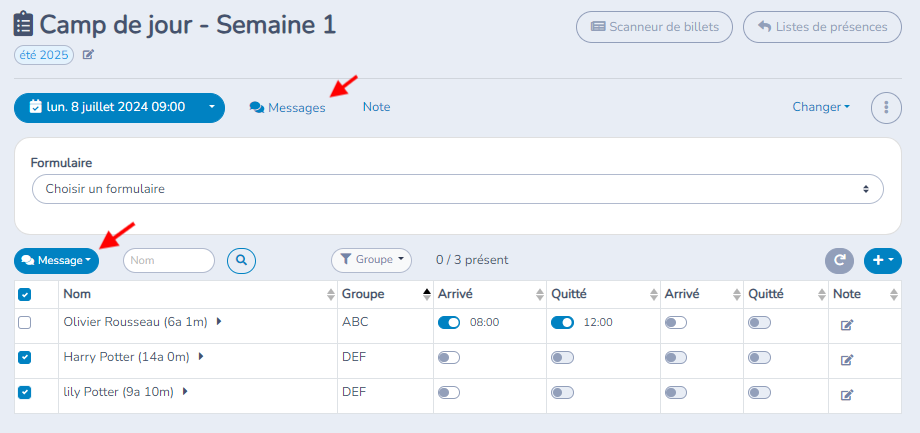Open Scanneur de billets
920x433 pixels.
tap(654, 27)
